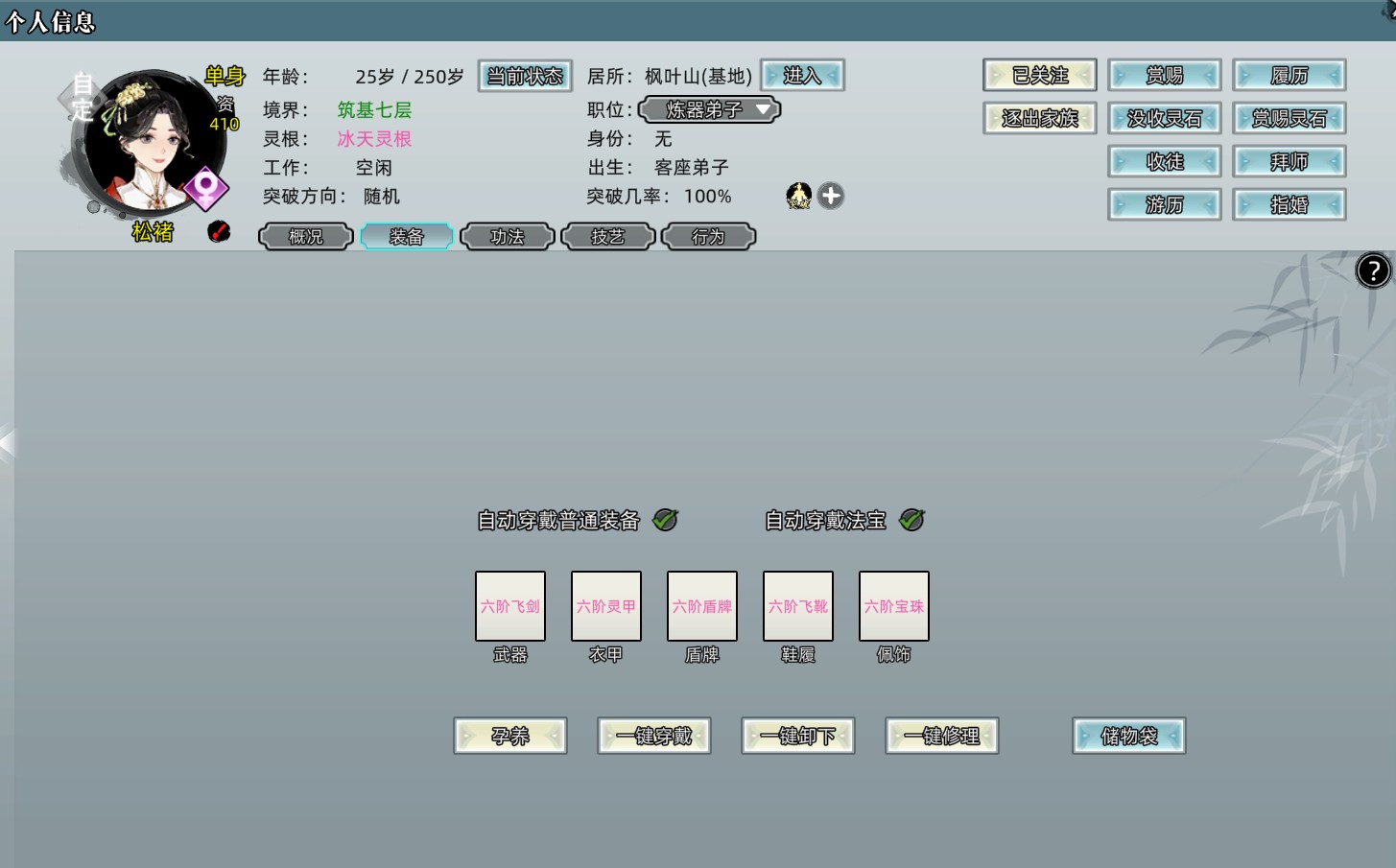
Task: Click the red edit name icon
Action: pyautogui.click(x=219, y=231)
